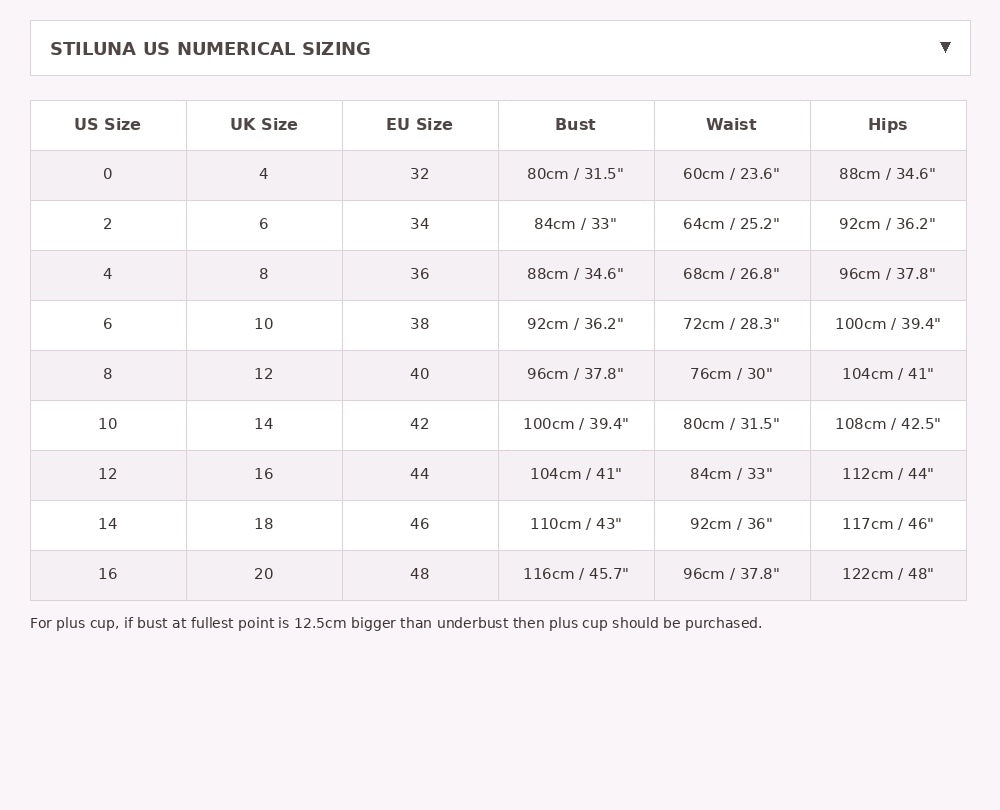Click the Bust column header
The height and width of the screenshot is (810, 1000).
pos(575,125)
